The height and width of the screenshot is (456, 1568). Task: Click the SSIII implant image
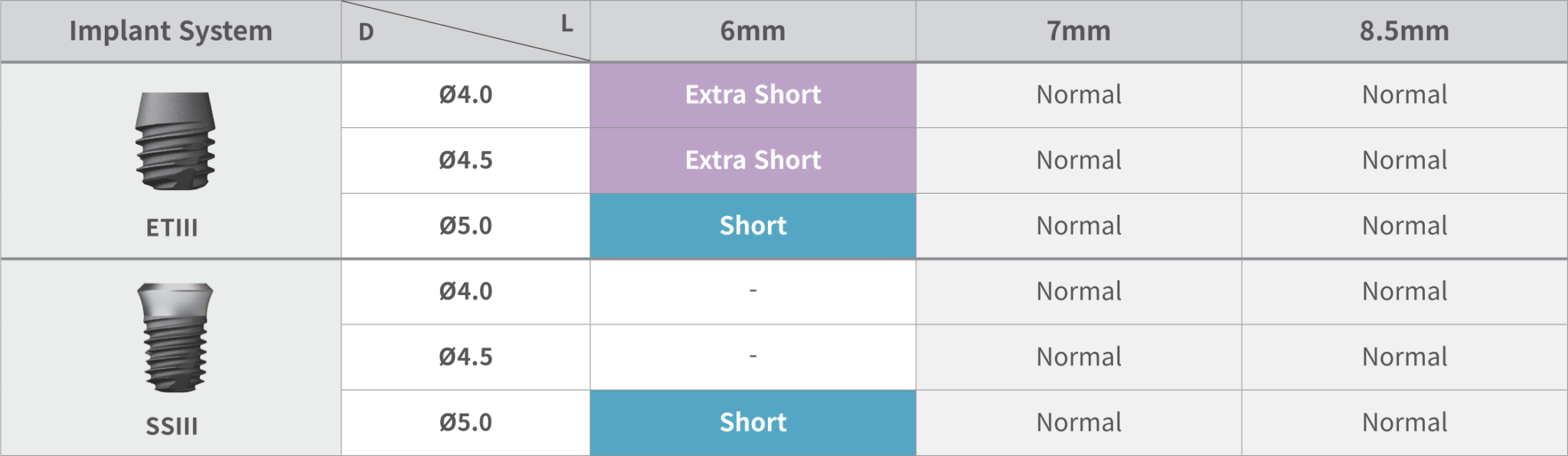point(175,338)
